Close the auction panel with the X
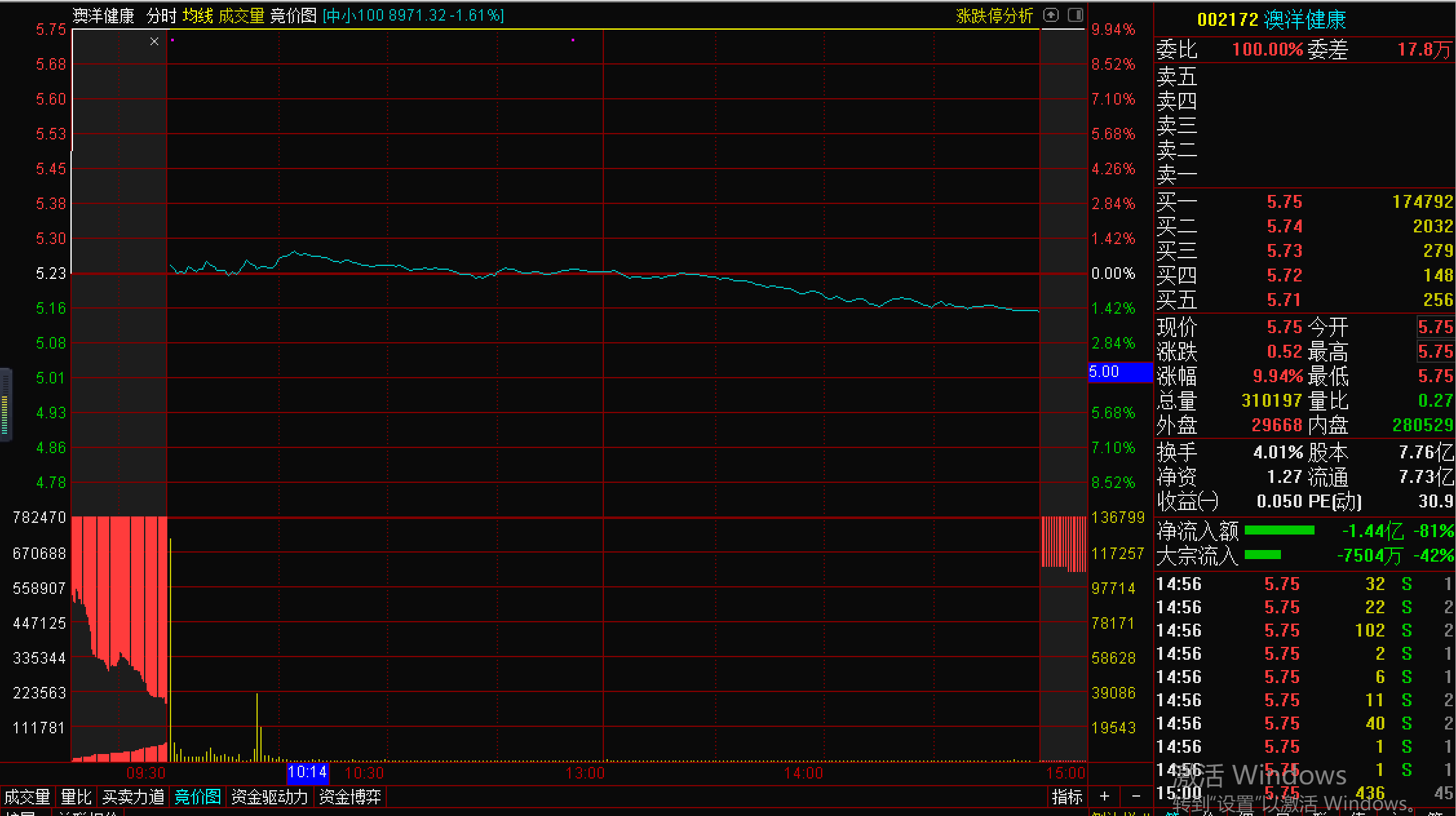The width and height of the screenshot is (1456, 816). point(154,41)
